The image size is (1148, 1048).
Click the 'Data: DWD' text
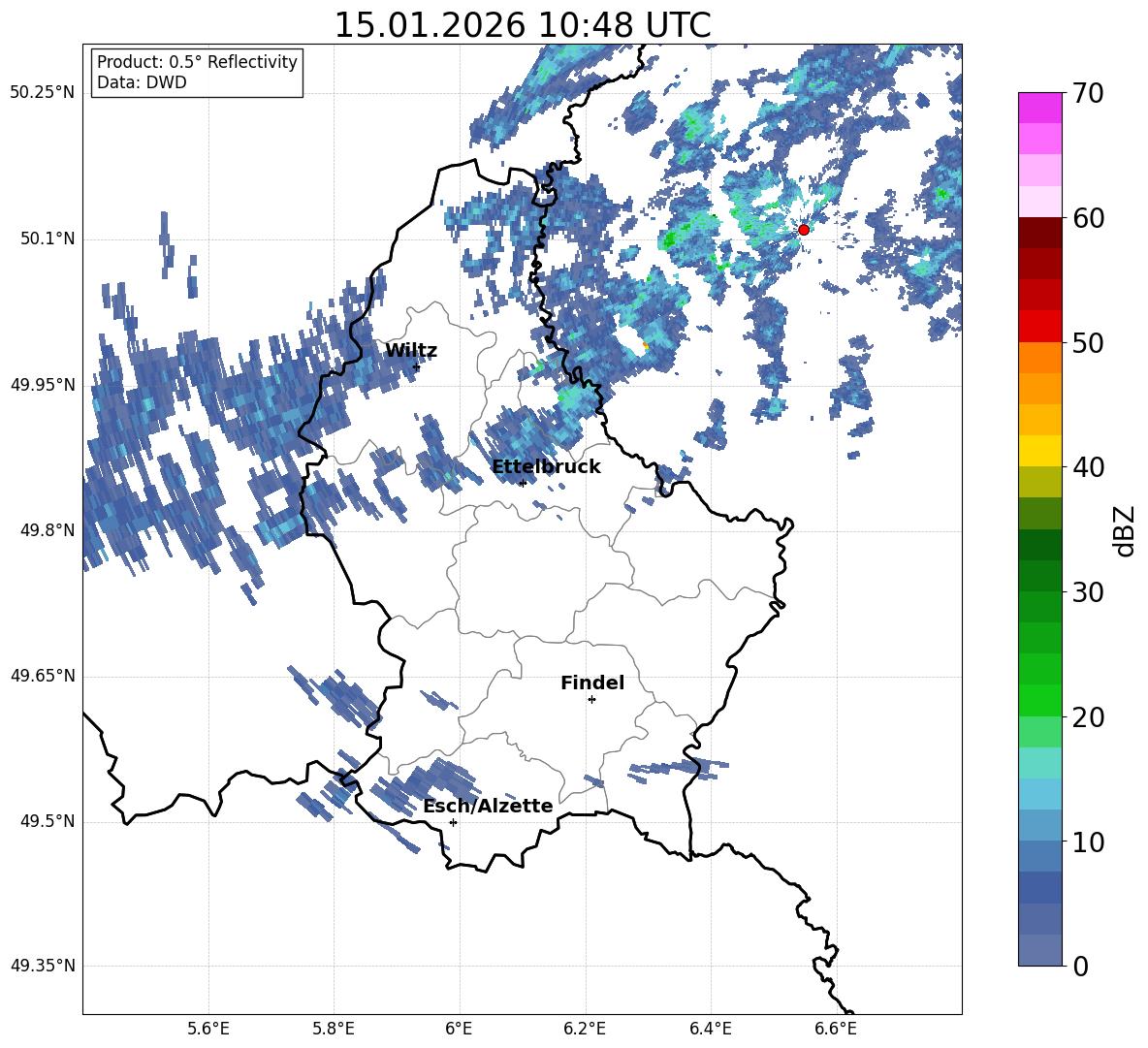click(x=142, y=82)
